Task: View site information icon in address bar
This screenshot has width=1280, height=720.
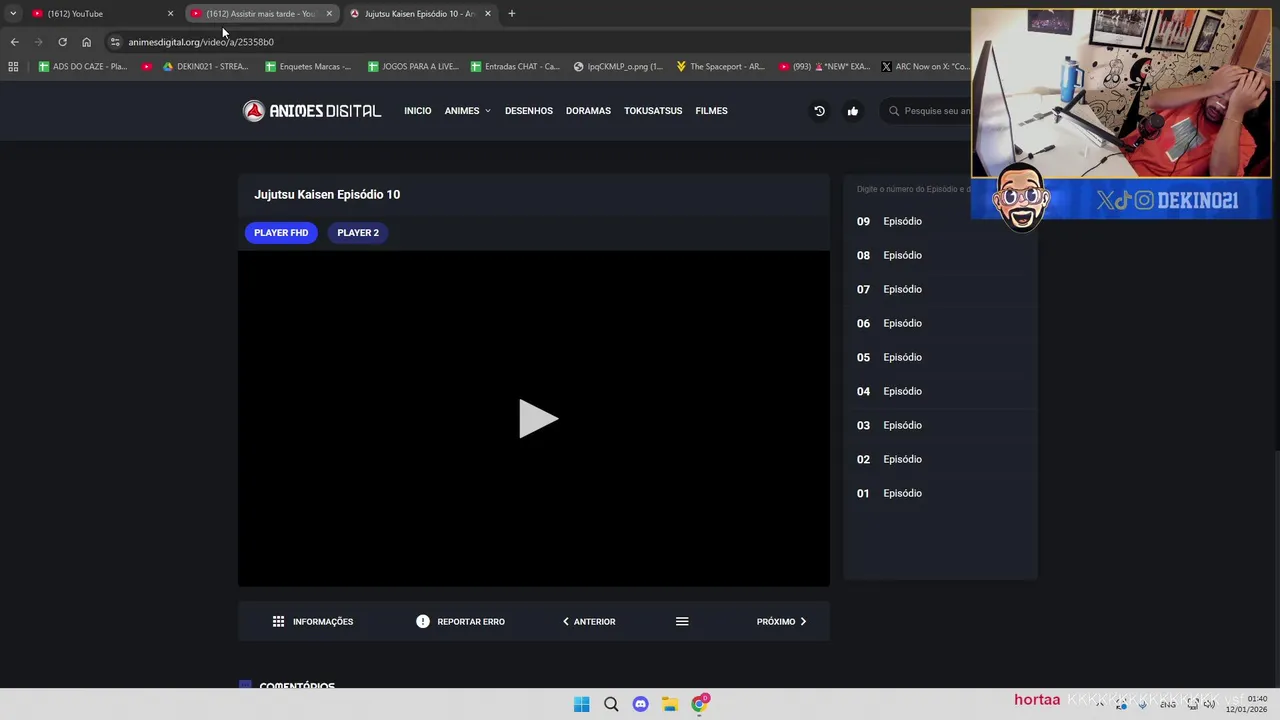Action: [115, 42]
